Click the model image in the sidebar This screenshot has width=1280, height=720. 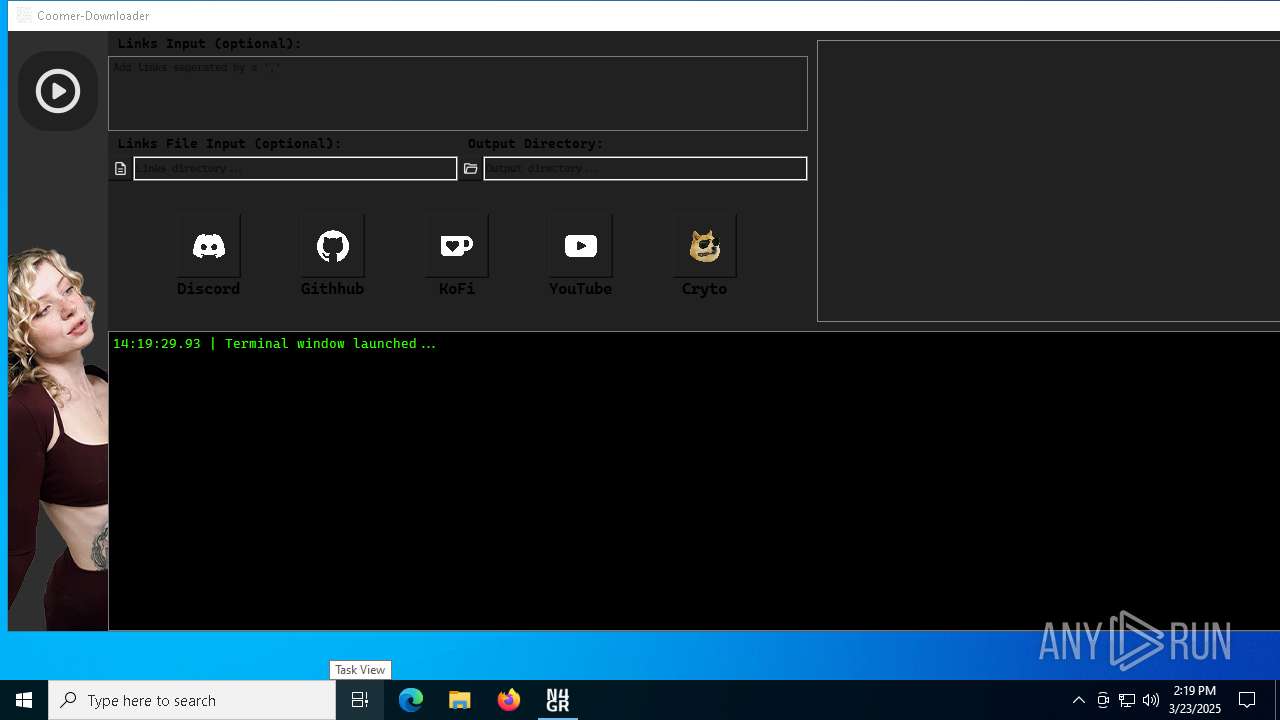pyautogui.click(x=58, y=438)
